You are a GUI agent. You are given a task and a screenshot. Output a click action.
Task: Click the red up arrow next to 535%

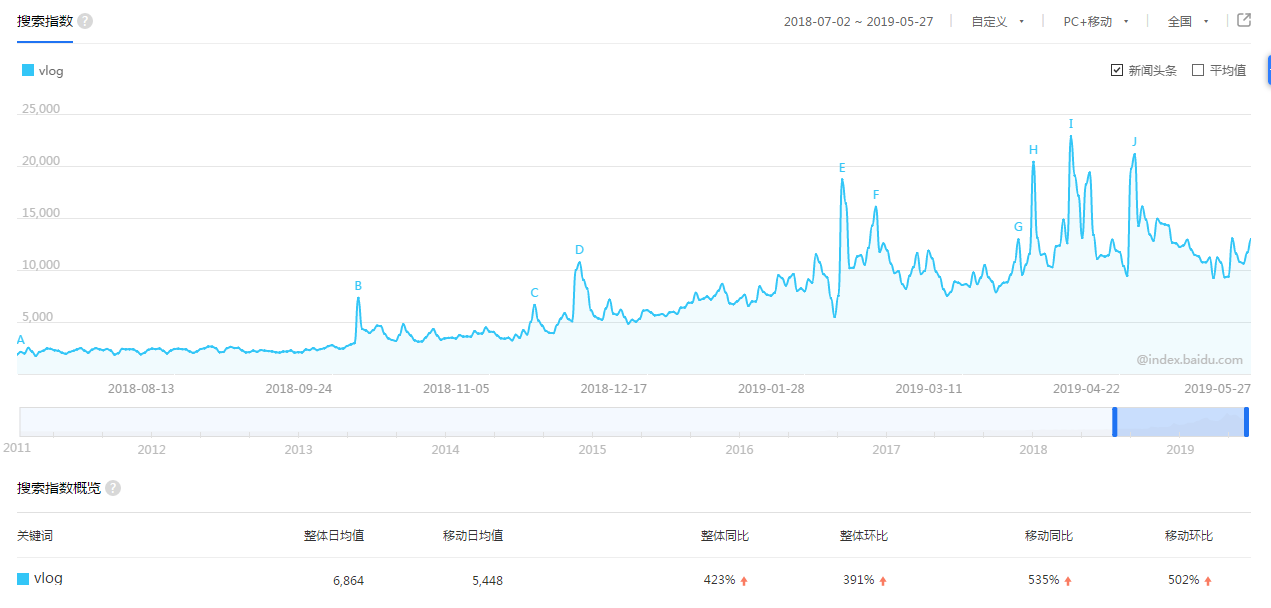coord(1068,581)
